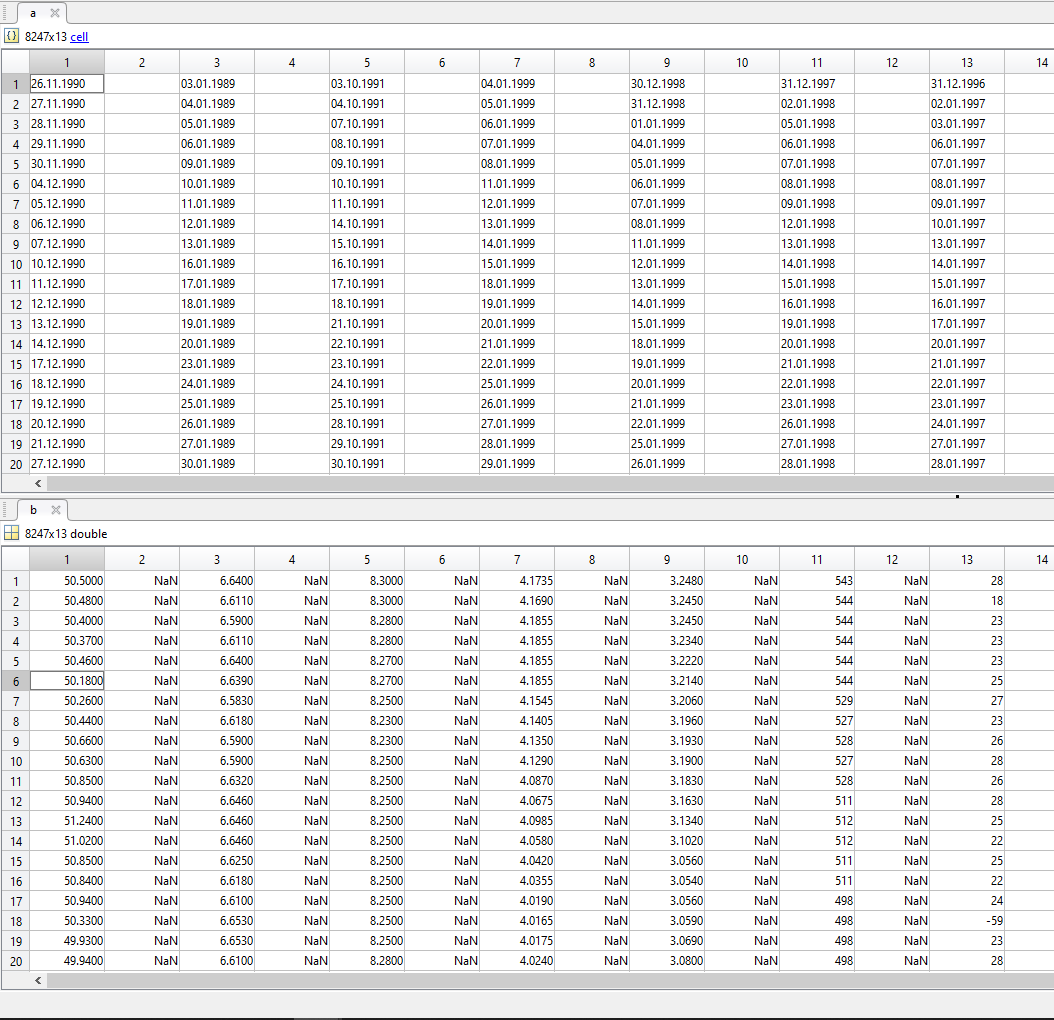Select cell containing 01.01.1999
1054x1020 pixels.
pyautogui.click(x=667, y=124)
